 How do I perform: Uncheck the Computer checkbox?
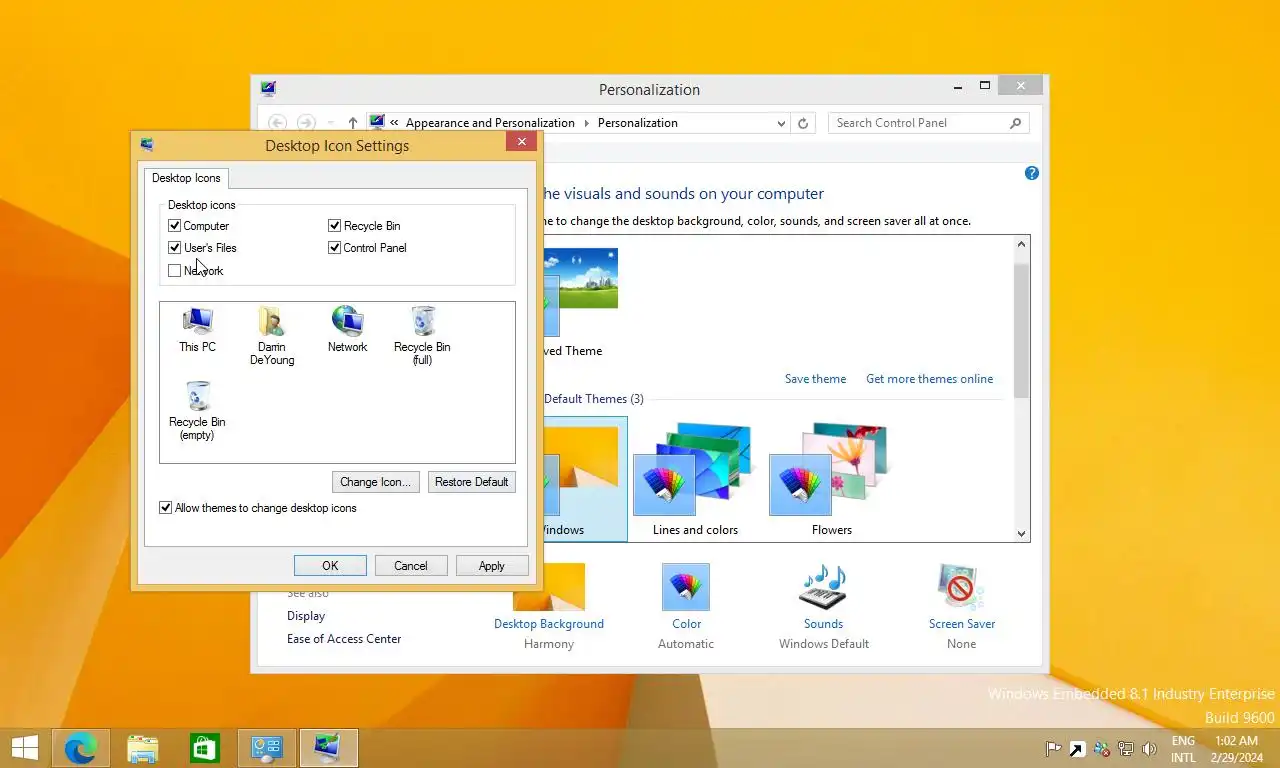175,226
